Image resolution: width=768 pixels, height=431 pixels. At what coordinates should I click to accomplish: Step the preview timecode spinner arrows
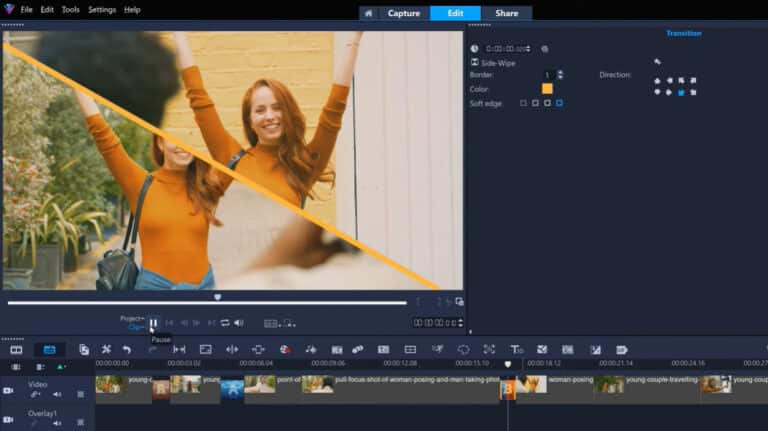[x=460, y=323]
